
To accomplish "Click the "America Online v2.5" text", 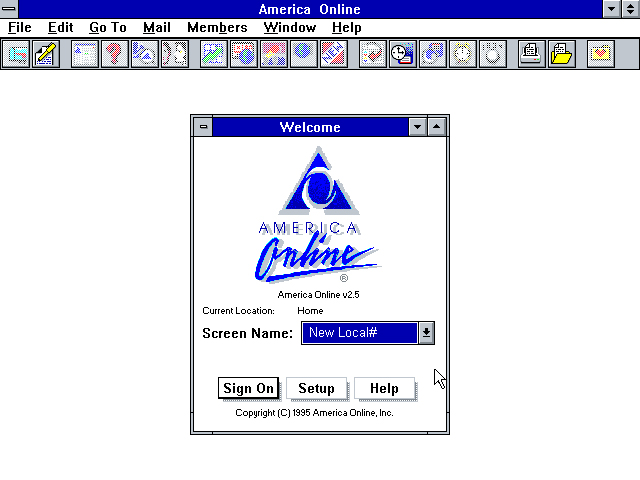I will (x=318, y=295).
